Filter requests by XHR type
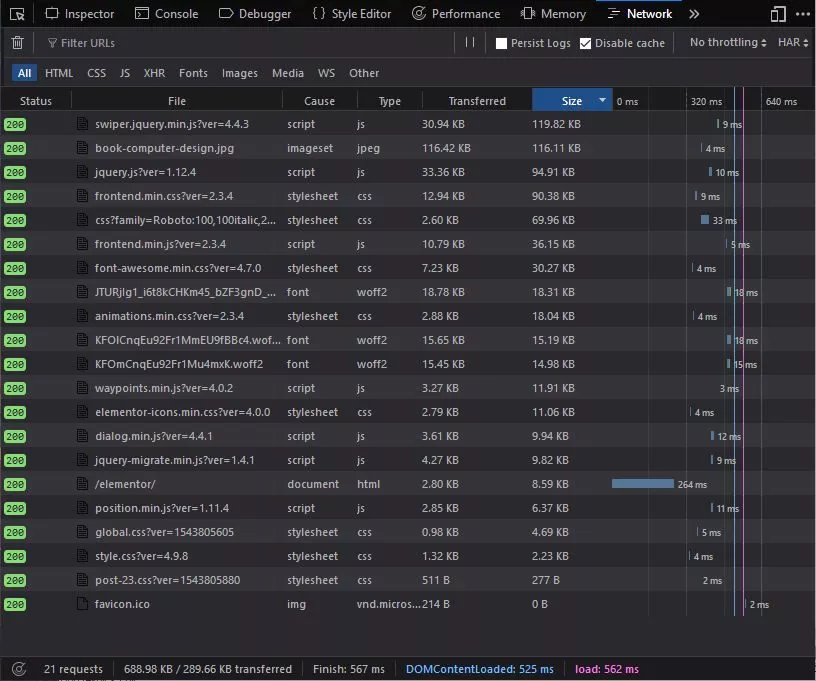 click(154, 73)
